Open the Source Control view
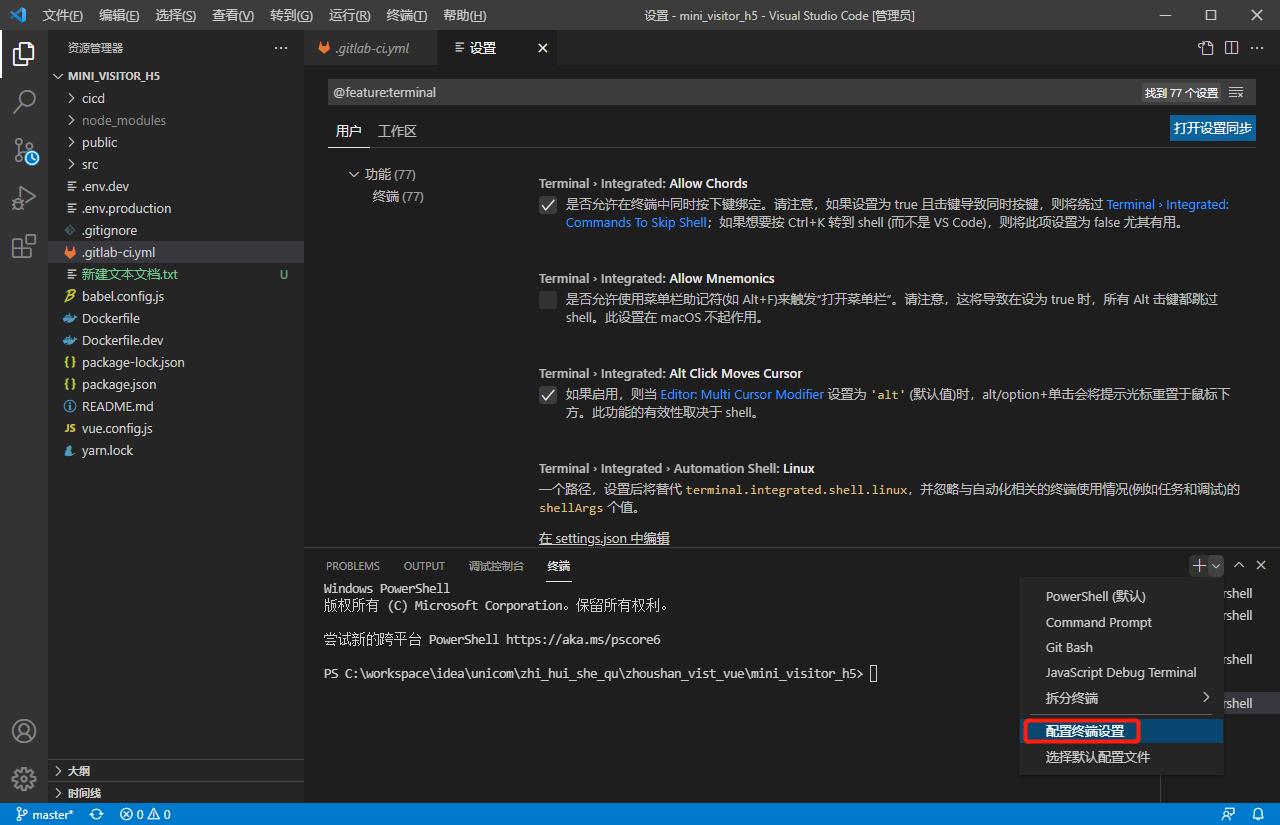Image resolution: width=1280 pixels, height=825 pixels. (x=24, y=150)
